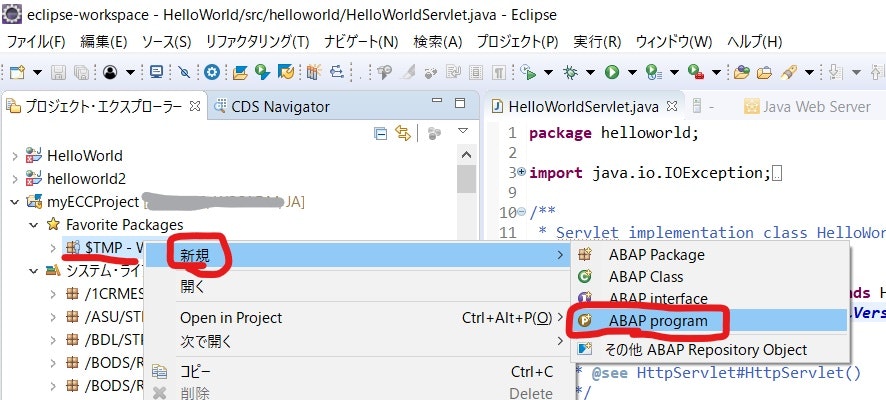Expand the HelloWorld project node
The image size is (886, 400).
pyautogui.click(x=15, y=156)
